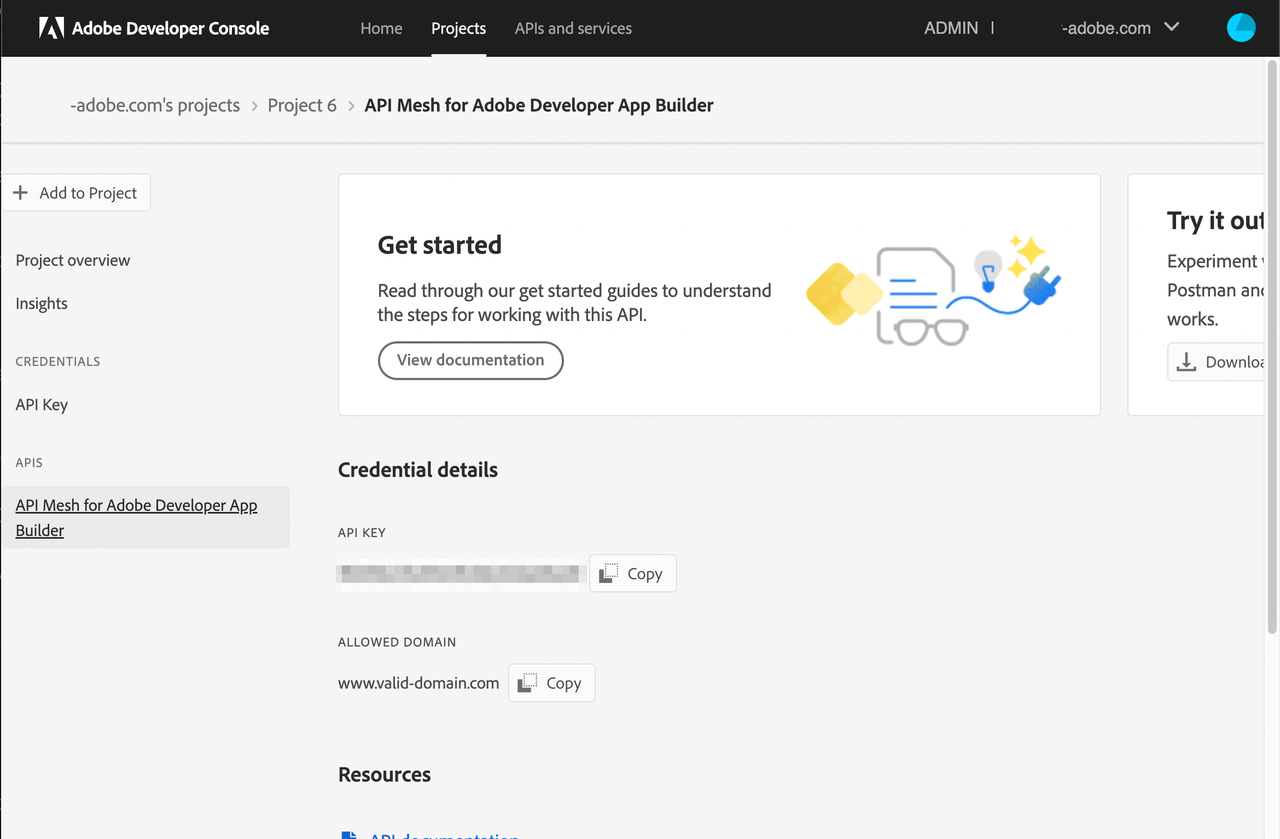Click the copy icon beside www.valid-domain.com
The height and width of the screenshot is (839, 1280).
click(x=527, y=683)
